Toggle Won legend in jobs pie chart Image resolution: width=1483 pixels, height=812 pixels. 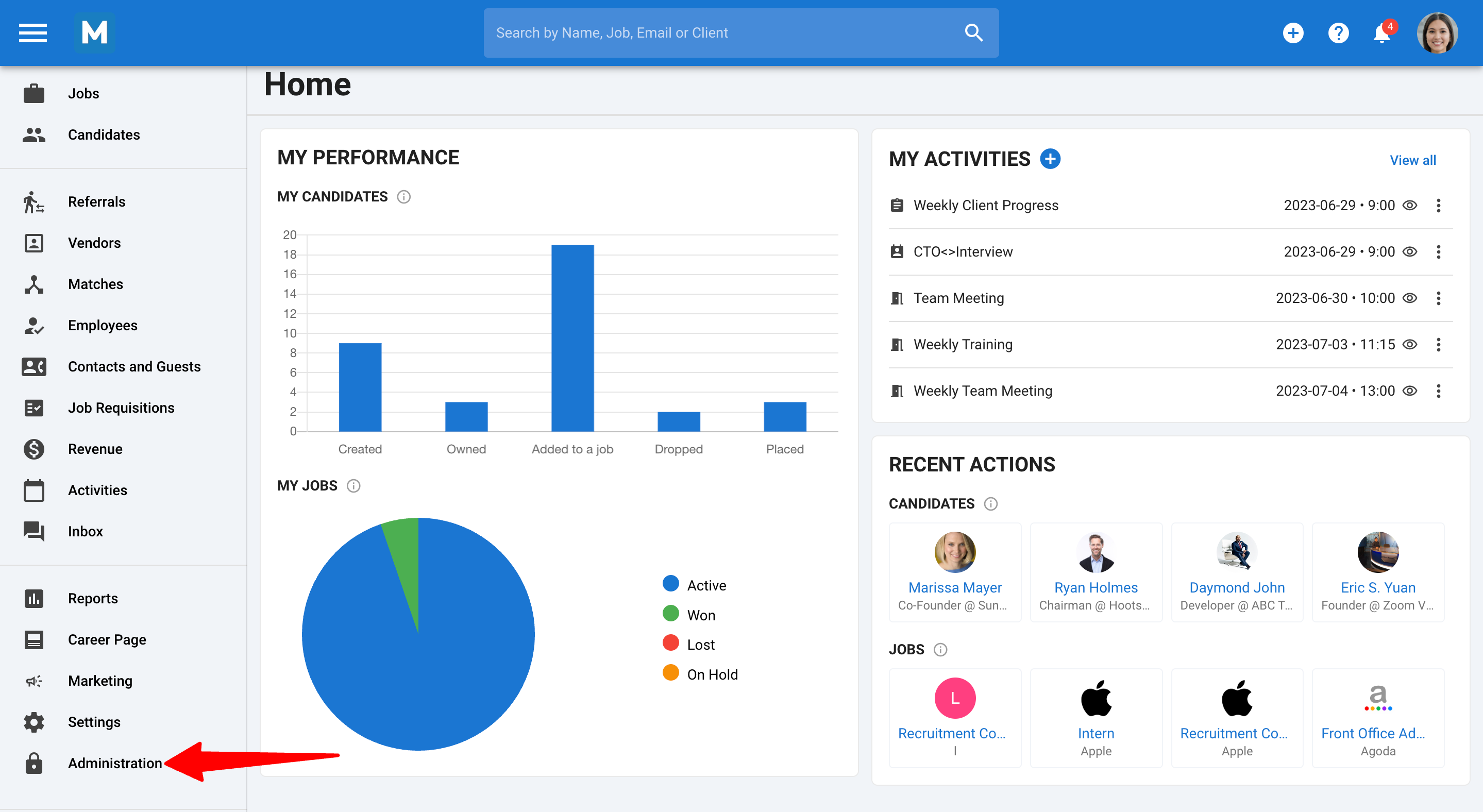tap(689, 615)
